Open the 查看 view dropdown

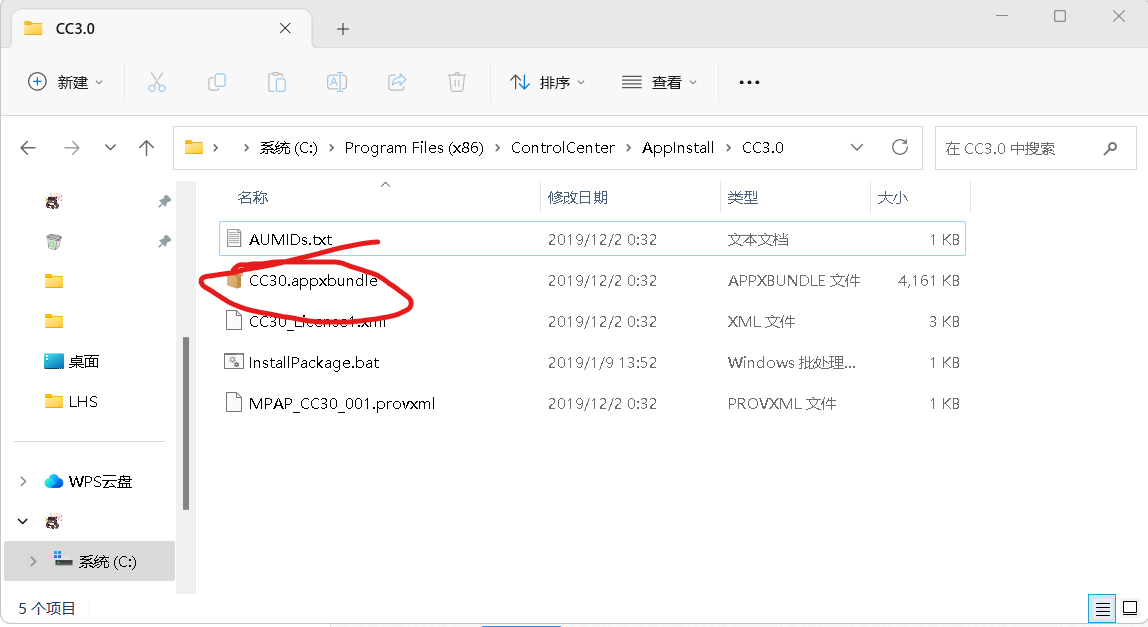click(x=659, y=82)
